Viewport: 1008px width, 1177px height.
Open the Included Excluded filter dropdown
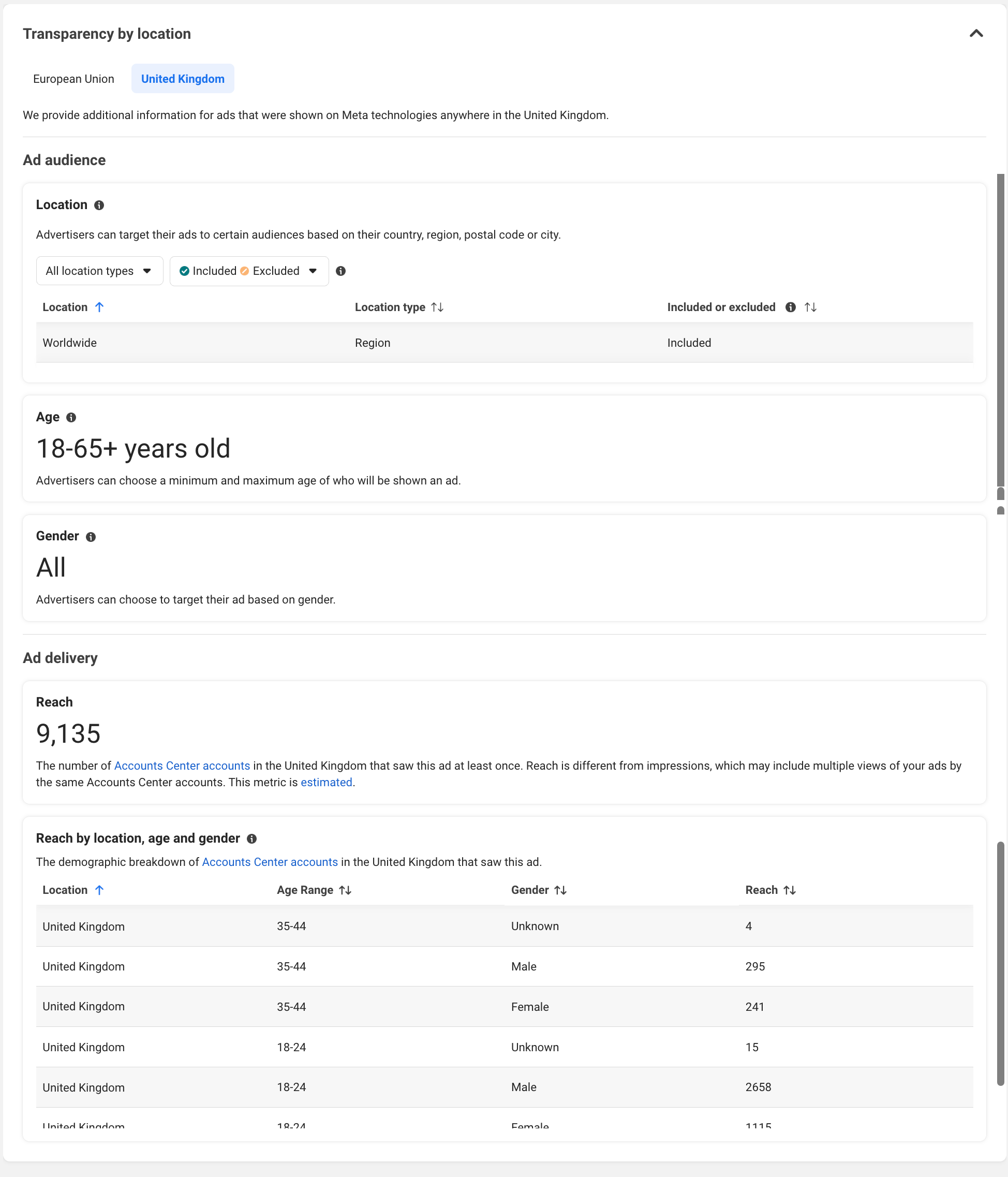(x=249, y=271)
